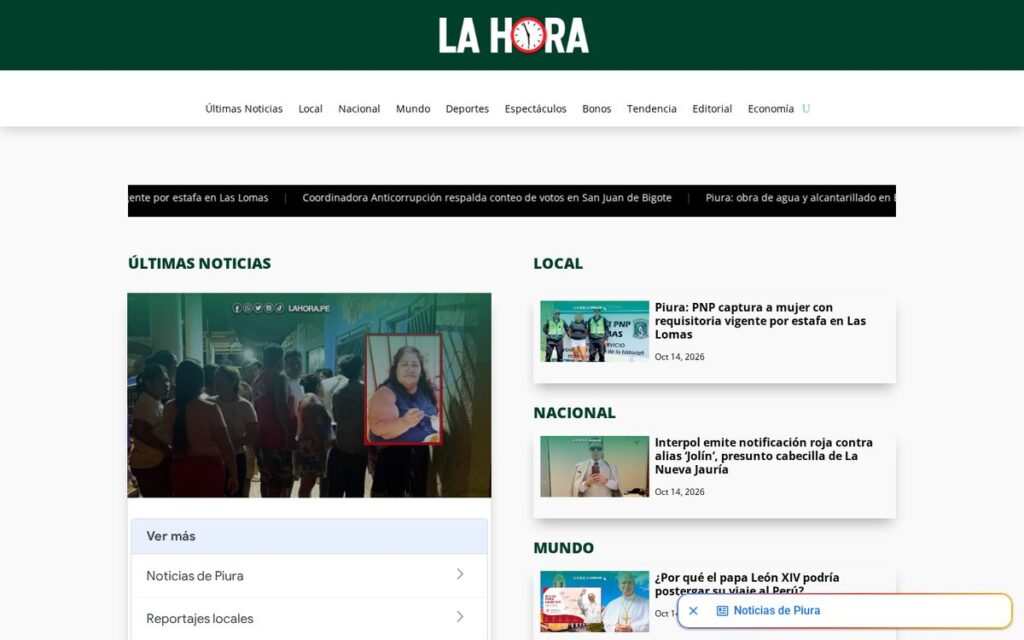Select Mundo from the navigation bar

coord(413,108)
